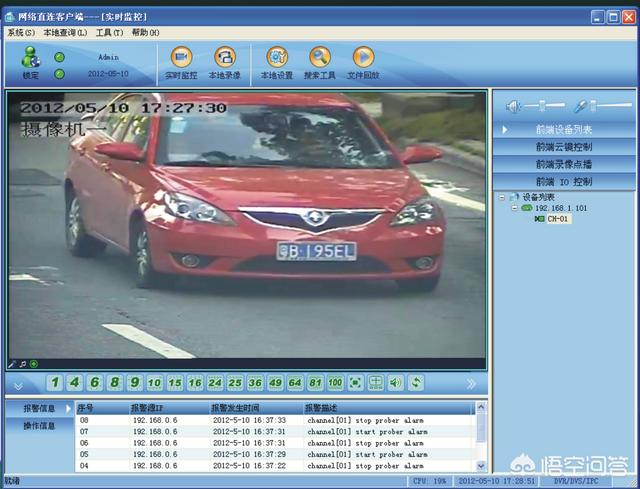Open the 系统(S) menu
Image resolution: width=640 pixels, height=489 pixels.
[x=20, y=33]
